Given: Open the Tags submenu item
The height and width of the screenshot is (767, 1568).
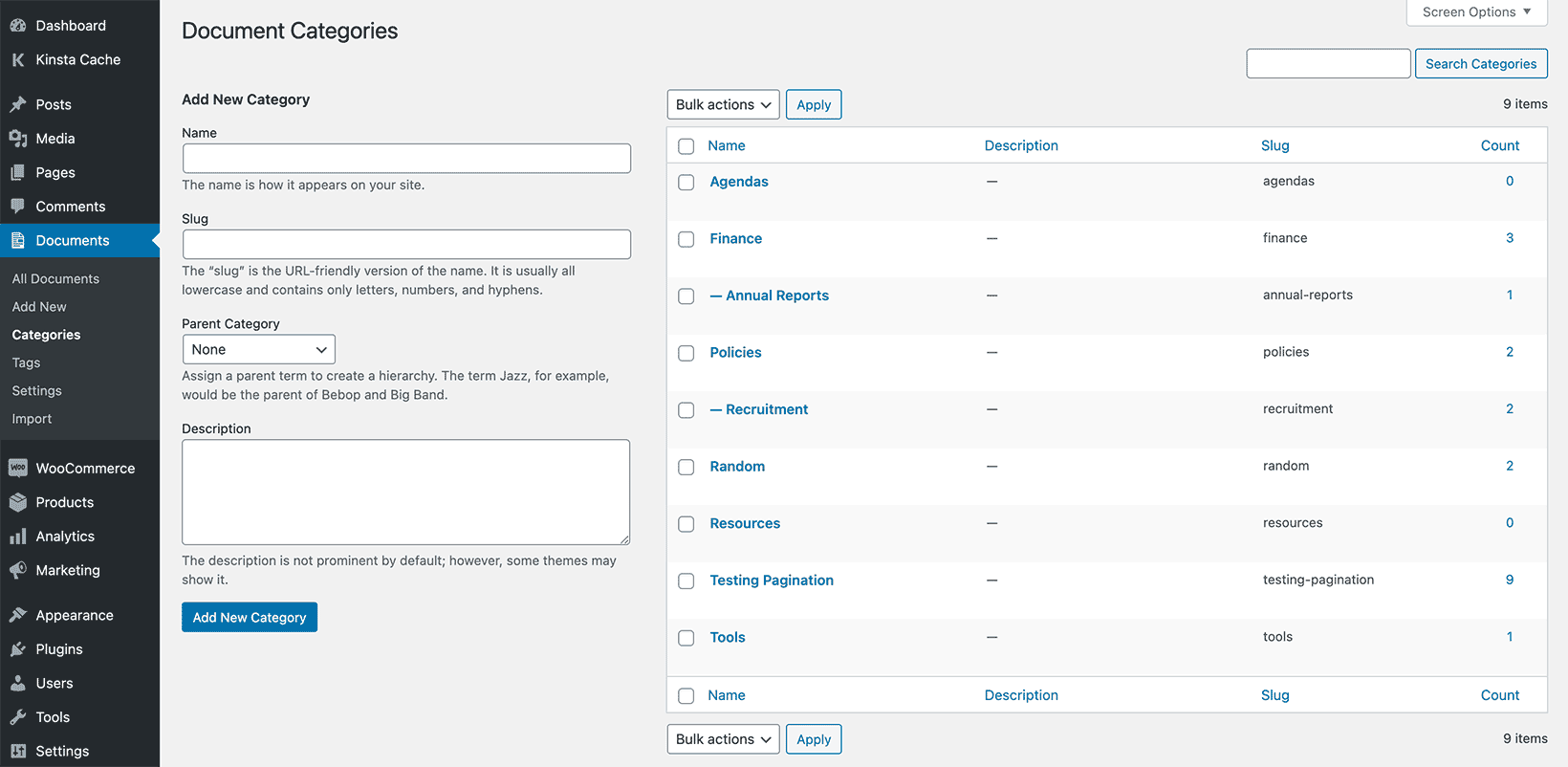Looking at the screenshot, I should coord(26,362).
